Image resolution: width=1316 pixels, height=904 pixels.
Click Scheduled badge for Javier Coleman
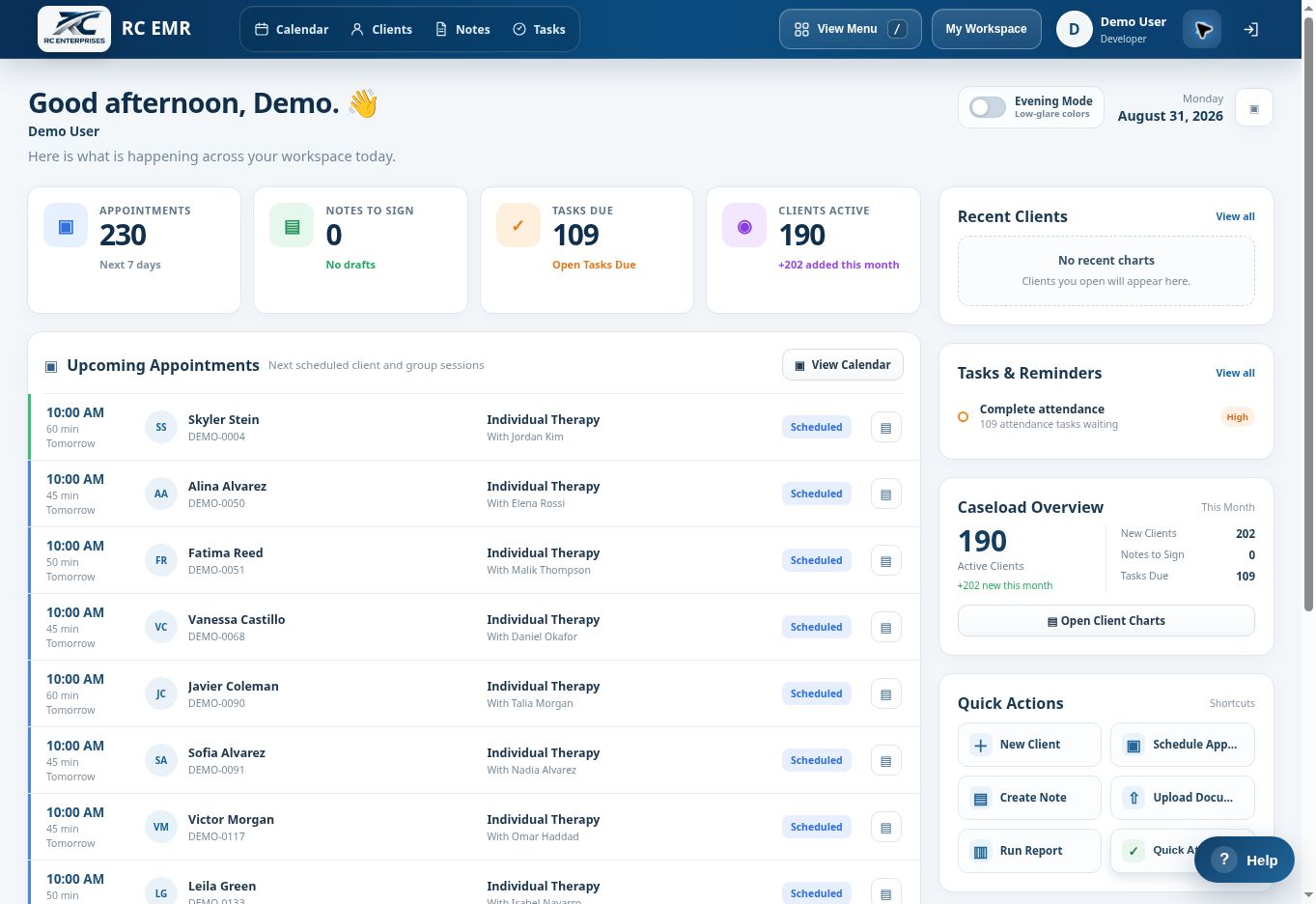[816, 693]
